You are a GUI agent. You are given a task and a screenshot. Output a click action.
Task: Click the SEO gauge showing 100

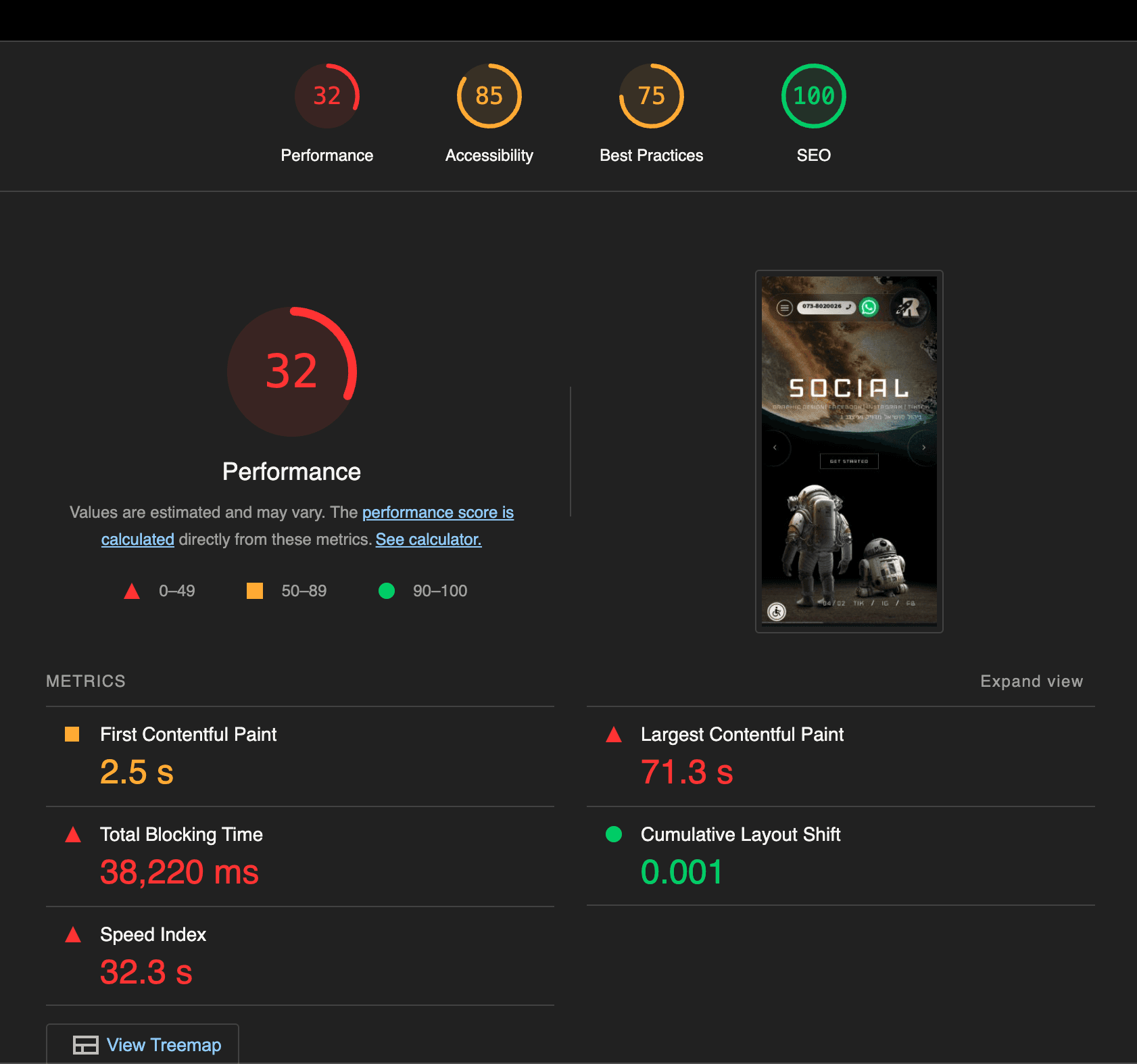tap(813, 95)
